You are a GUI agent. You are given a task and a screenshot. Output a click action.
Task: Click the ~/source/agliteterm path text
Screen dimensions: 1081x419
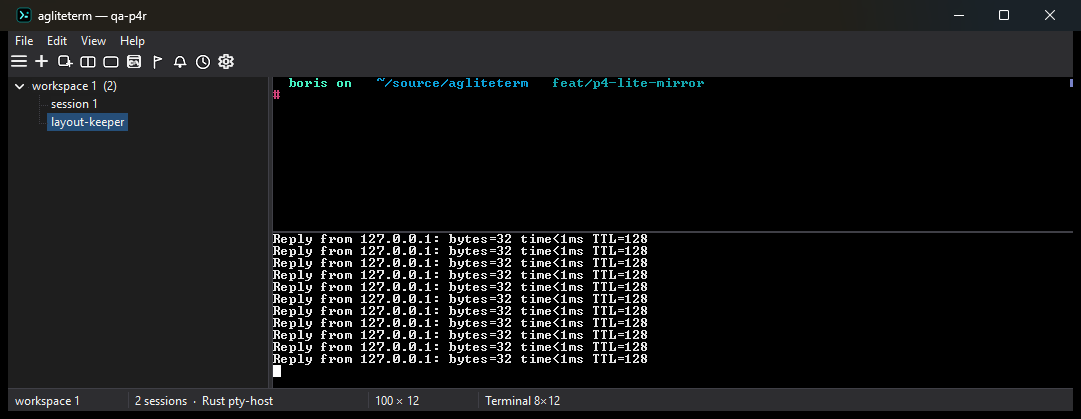(x=452, y=83)
